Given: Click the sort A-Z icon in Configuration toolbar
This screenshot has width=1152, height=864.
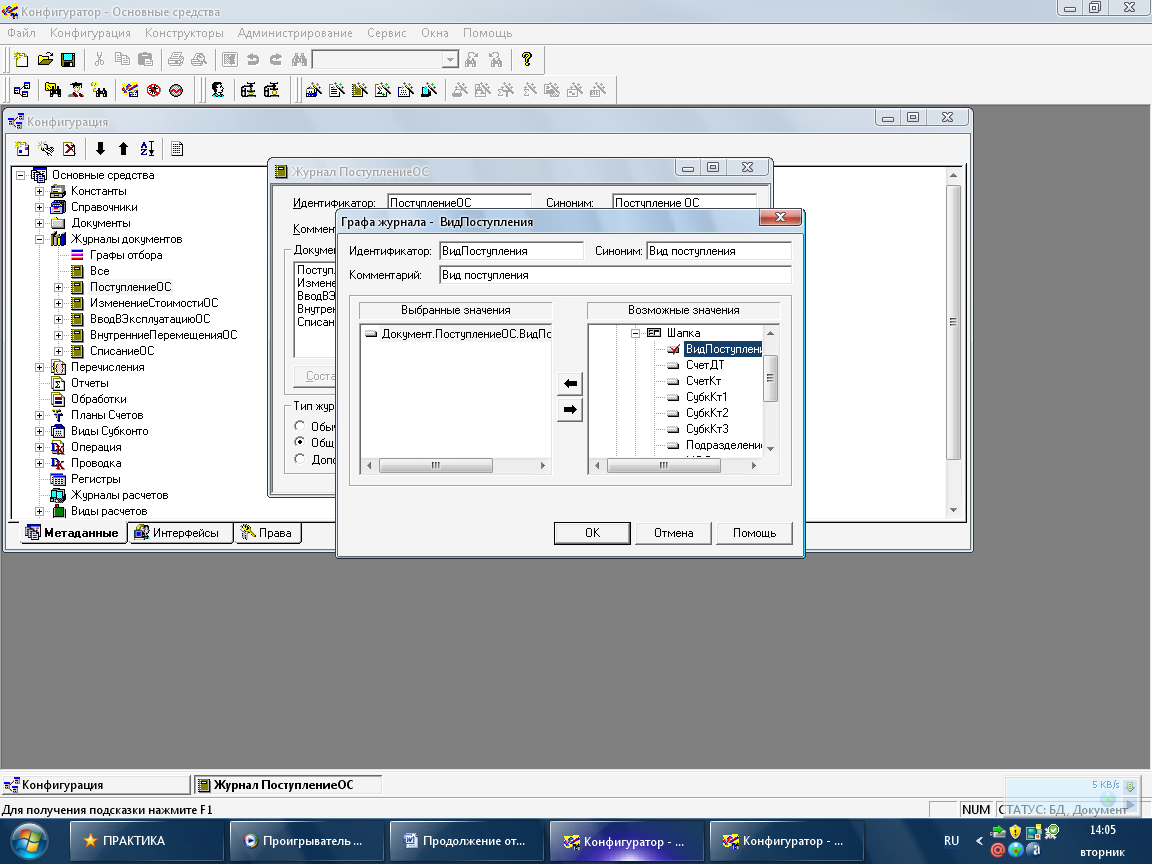Looking at the screenshot, I should pyautogui.click(x=147, y=149).
